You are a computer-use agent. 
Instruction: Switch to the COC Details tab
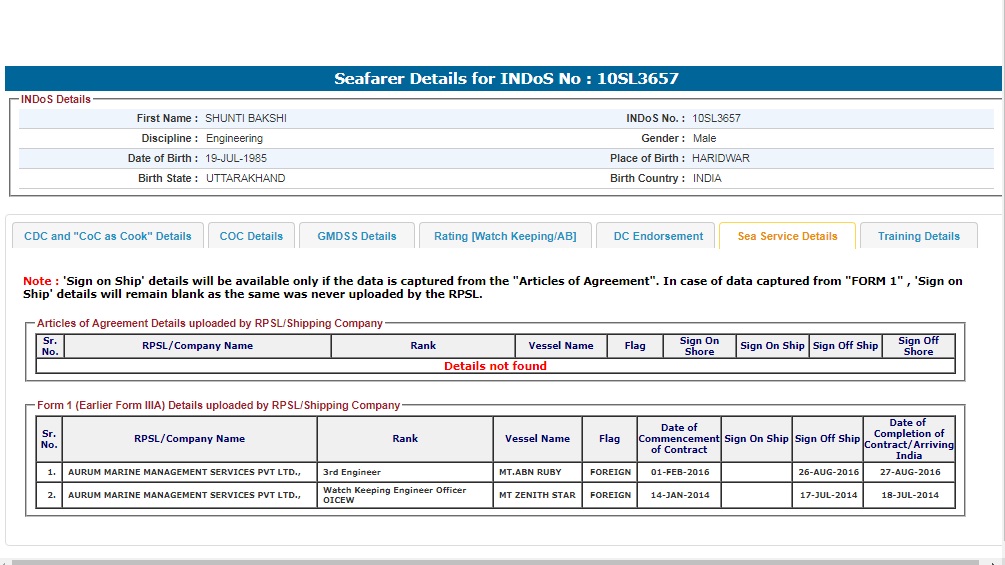251,236
